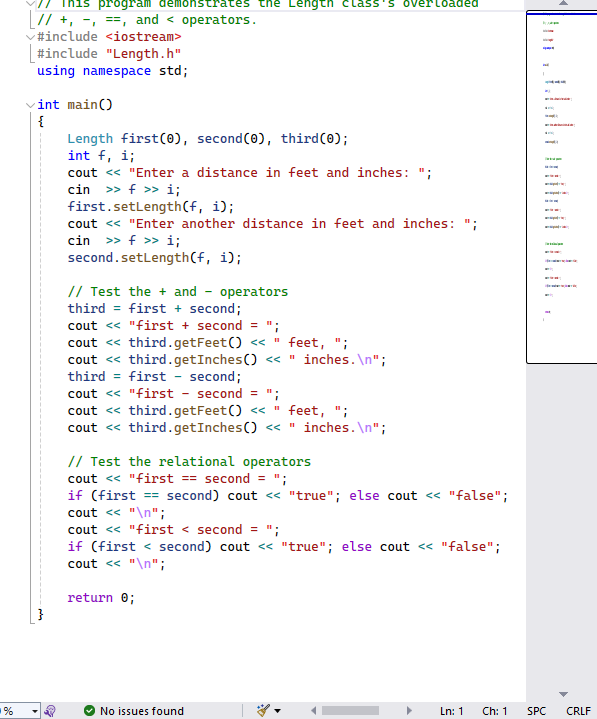Click the 'using namespace std;' line

coord(112,71)
